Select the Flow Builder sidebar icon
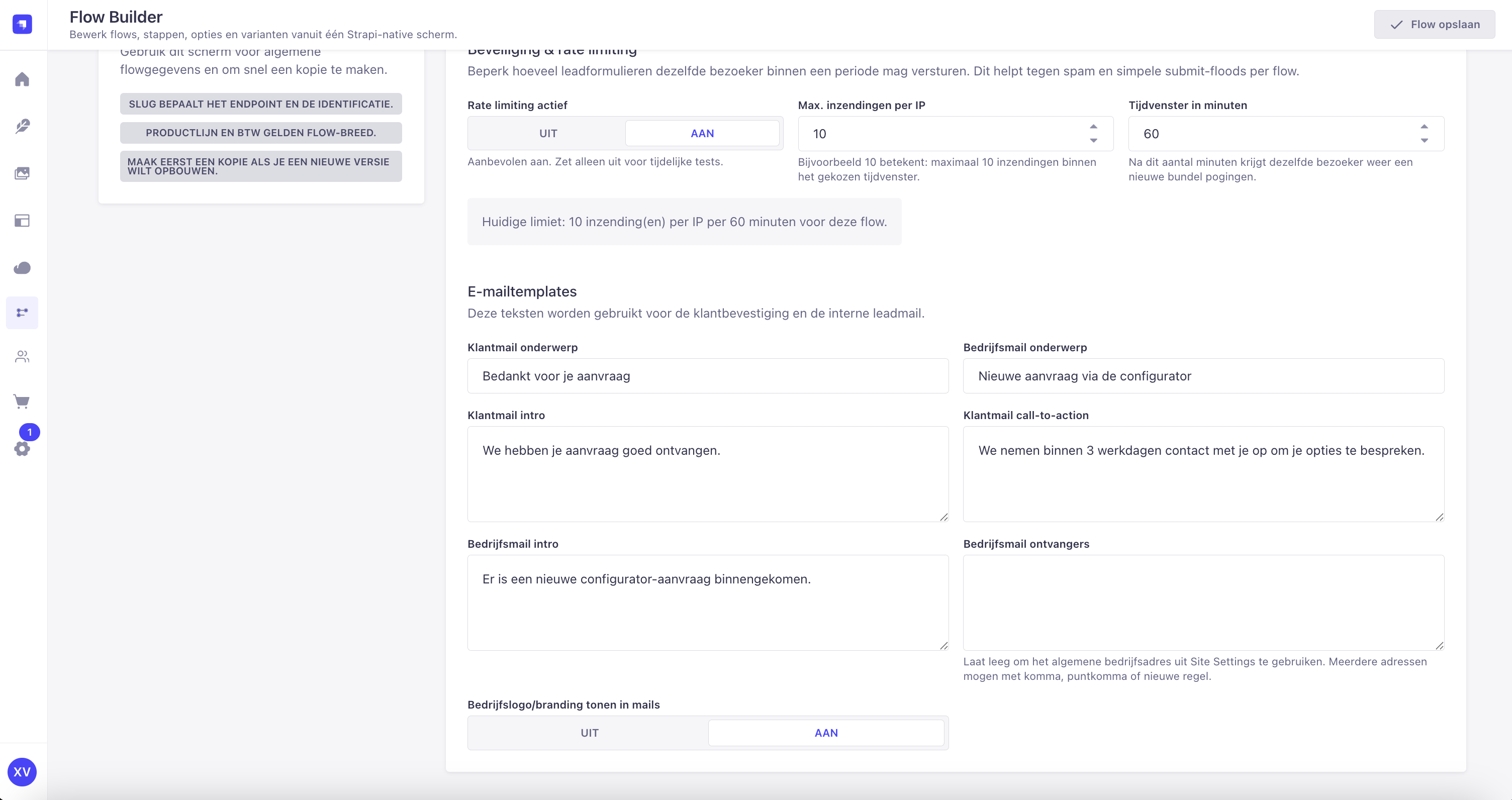 click(22, 312)
